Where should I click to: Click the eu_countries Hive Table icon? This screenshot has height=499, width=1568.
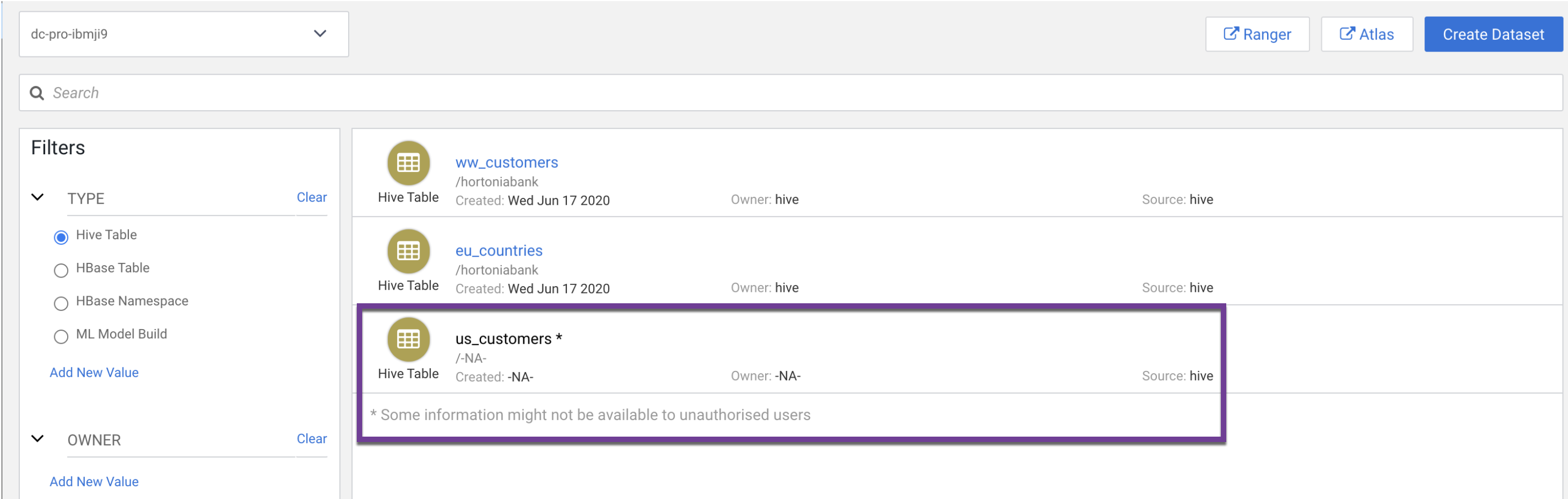(408, 251)
